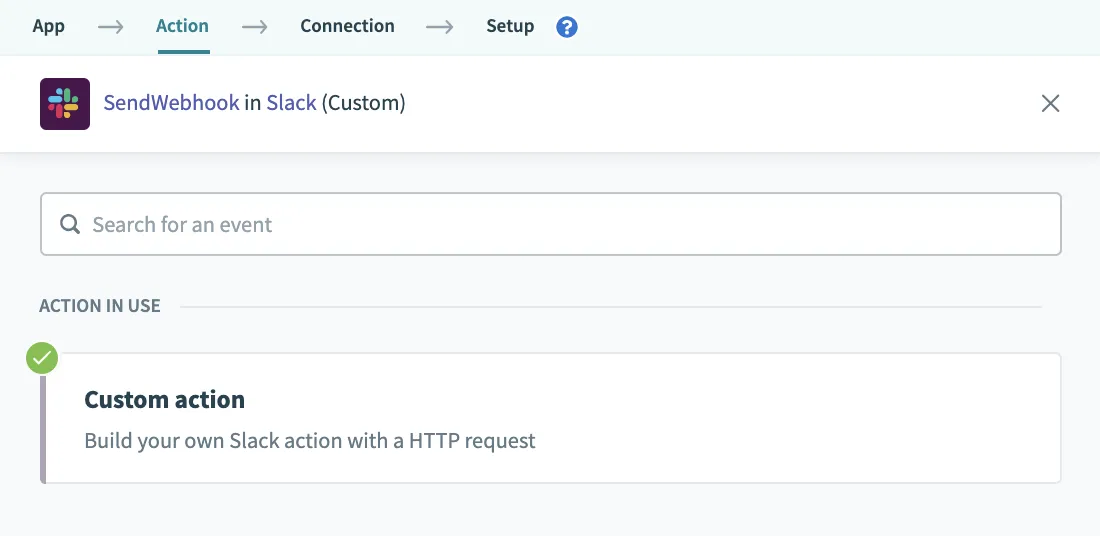The height and width of the screenshot is (536, 1100).
Task: Click the (Custom) label in header
Action: pyautogui.click(x=364, y=103)
